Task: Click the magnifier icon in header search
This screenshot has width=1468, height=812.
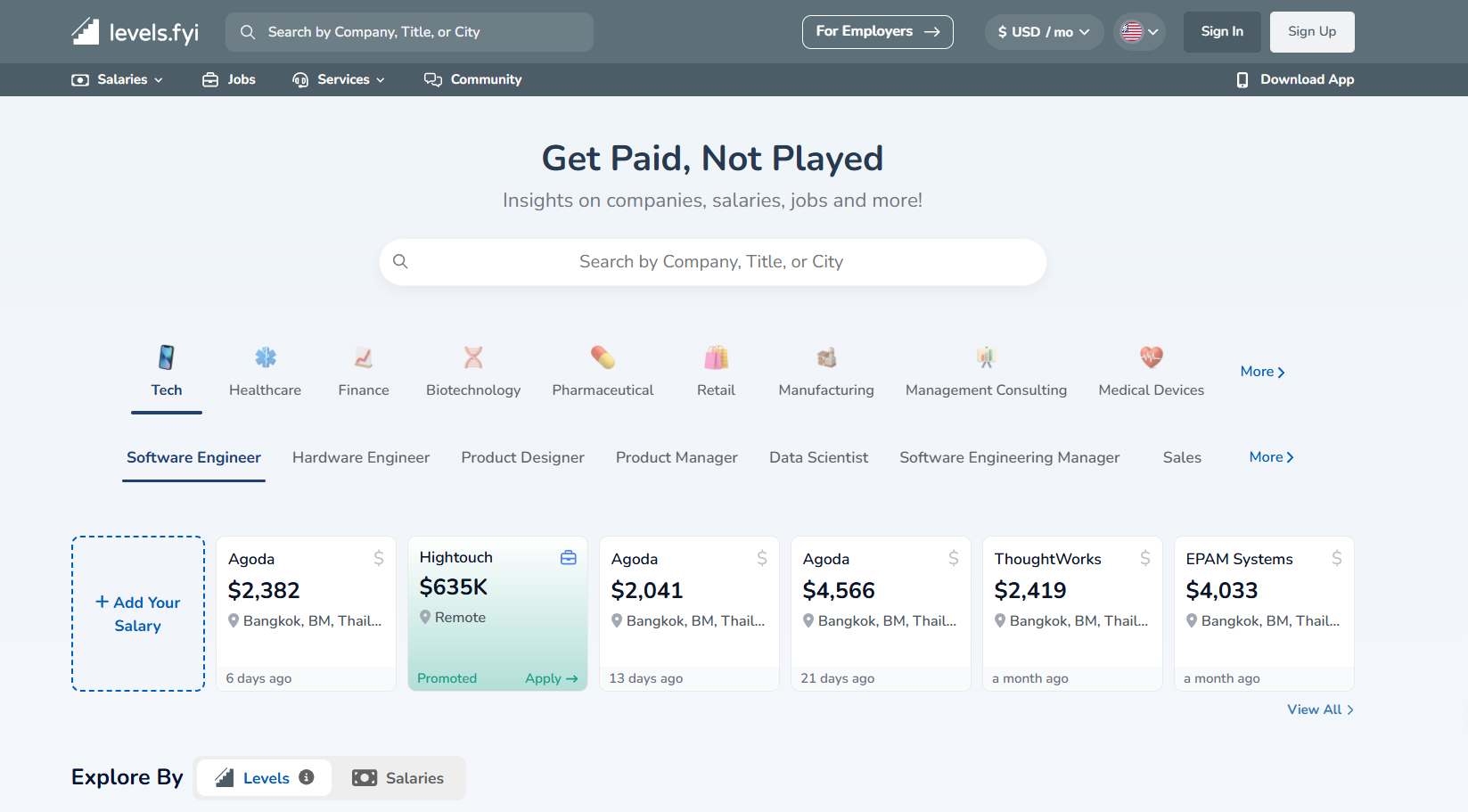Action: [248, 32]
